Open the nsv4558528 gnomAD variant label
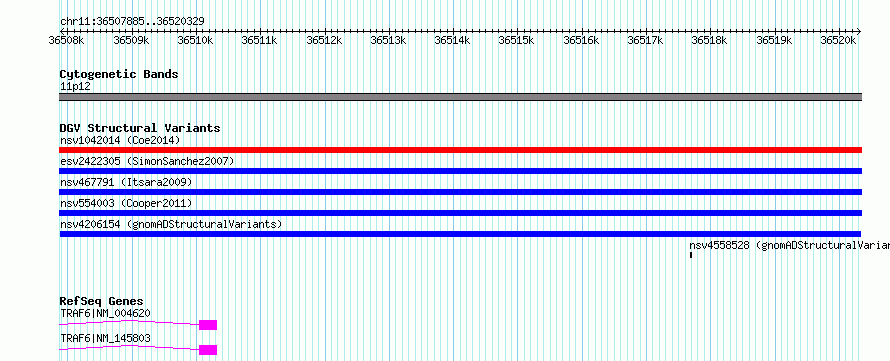Screen dimensions: 890x361 tap(790, 245)
